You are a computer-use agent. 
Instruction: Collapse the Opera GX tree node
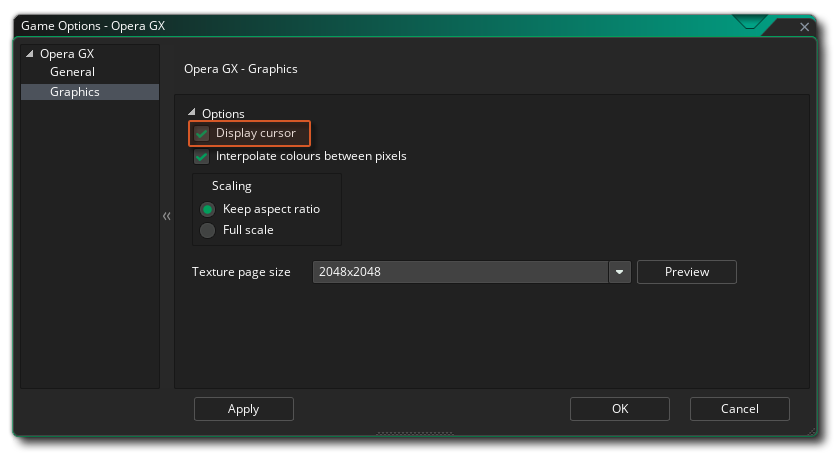pyautogui.click(x=30, y=54)
